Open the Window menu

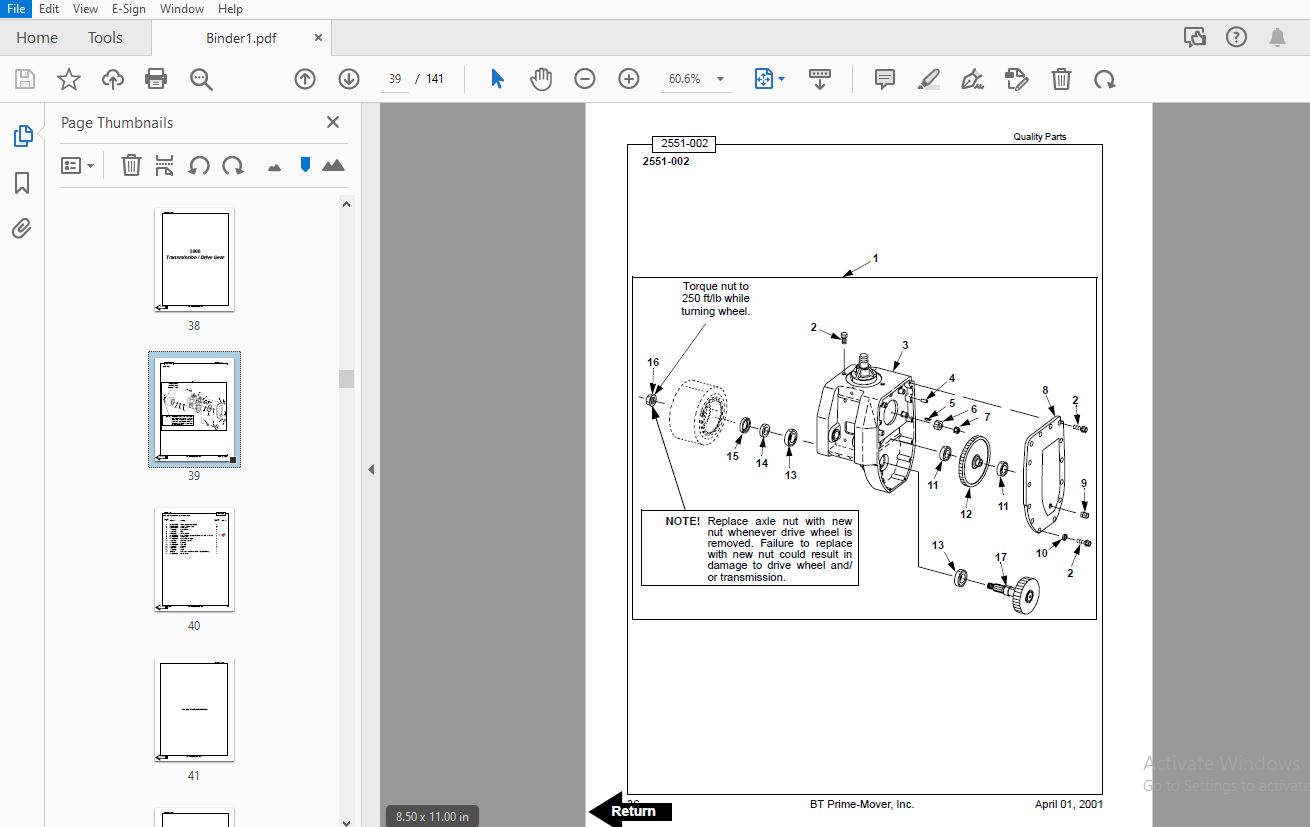[182, 8]
